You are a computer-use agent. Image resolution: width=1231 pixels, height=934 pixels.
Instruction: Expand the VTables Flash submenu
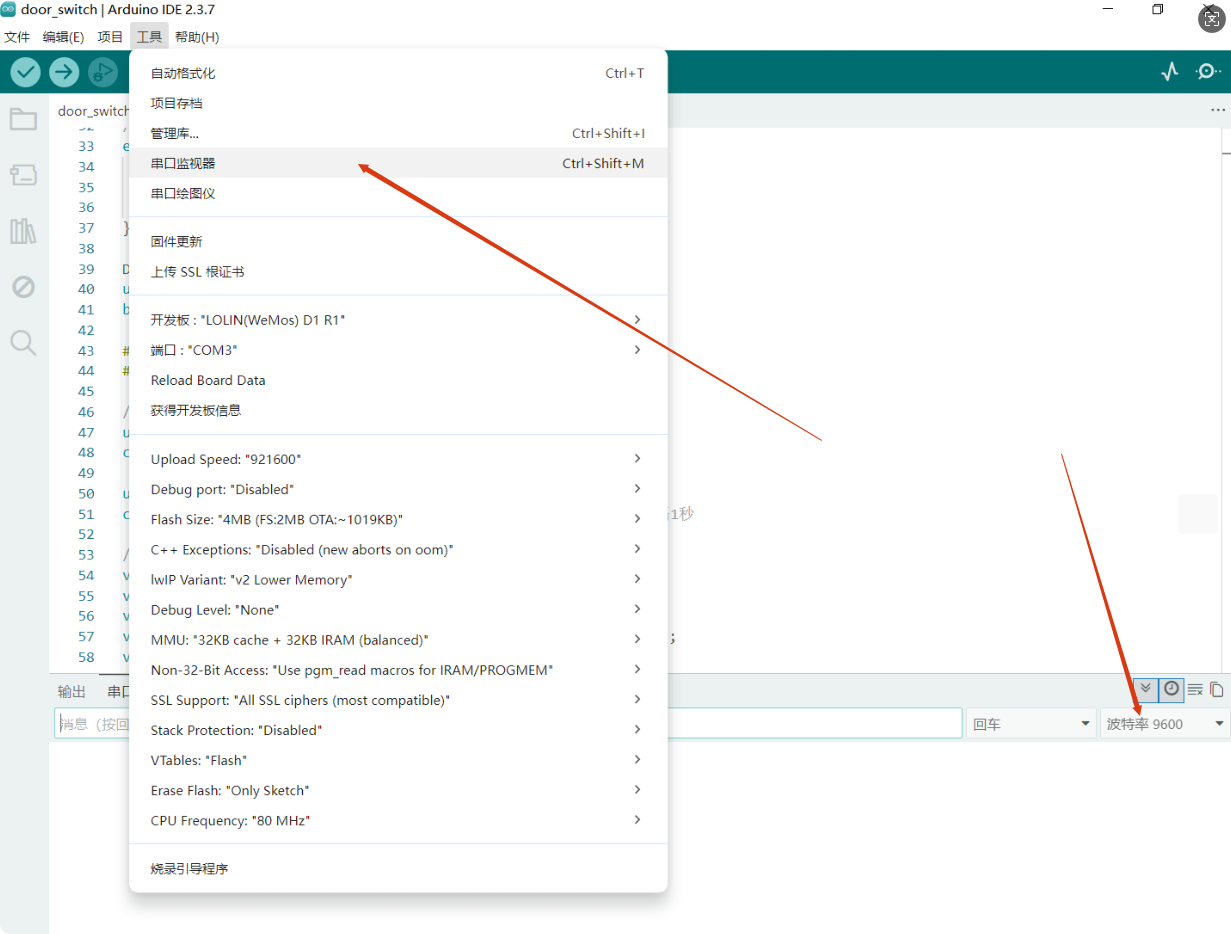pos(398,760)
